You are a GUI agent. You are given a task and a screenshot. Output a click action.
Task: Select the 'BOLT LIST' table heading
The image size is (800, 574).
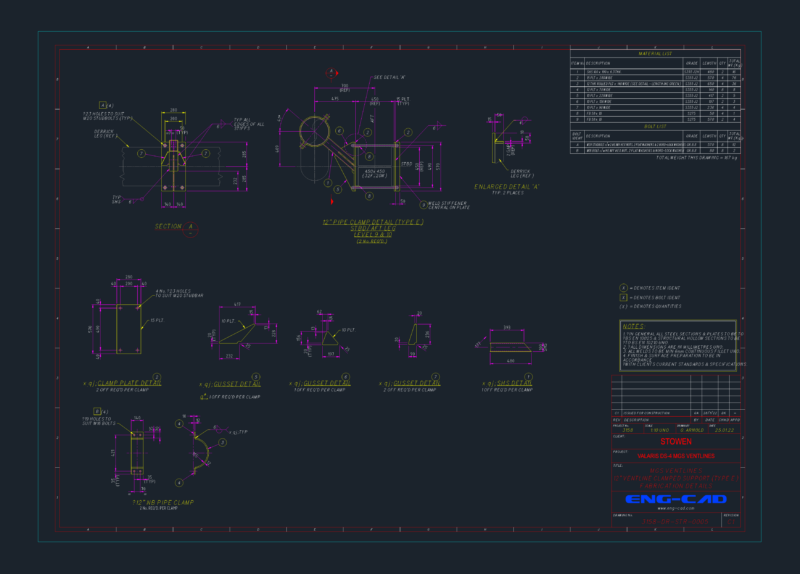point(655,127)
